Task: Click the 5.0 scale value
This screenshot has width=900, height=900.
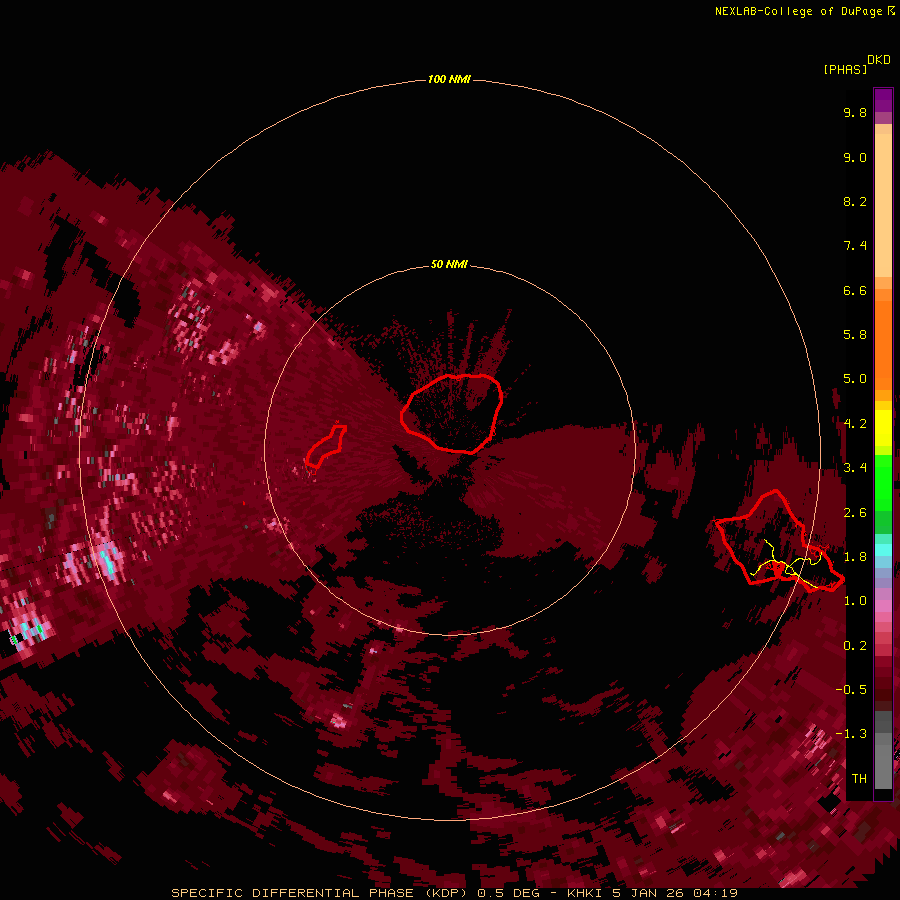Action: [x=855, y=379]
